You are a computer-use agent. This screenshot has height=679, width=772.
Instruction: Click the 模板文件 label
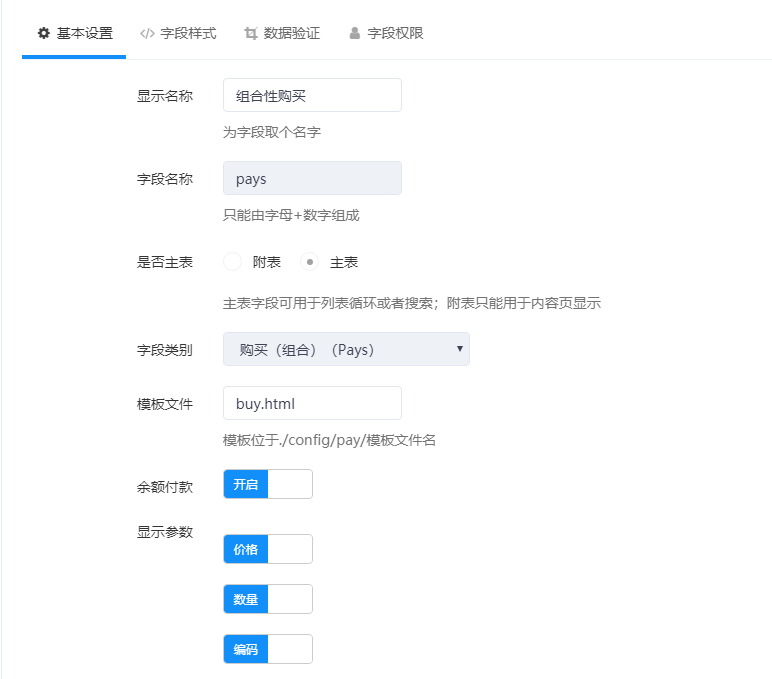coord(164,404)
